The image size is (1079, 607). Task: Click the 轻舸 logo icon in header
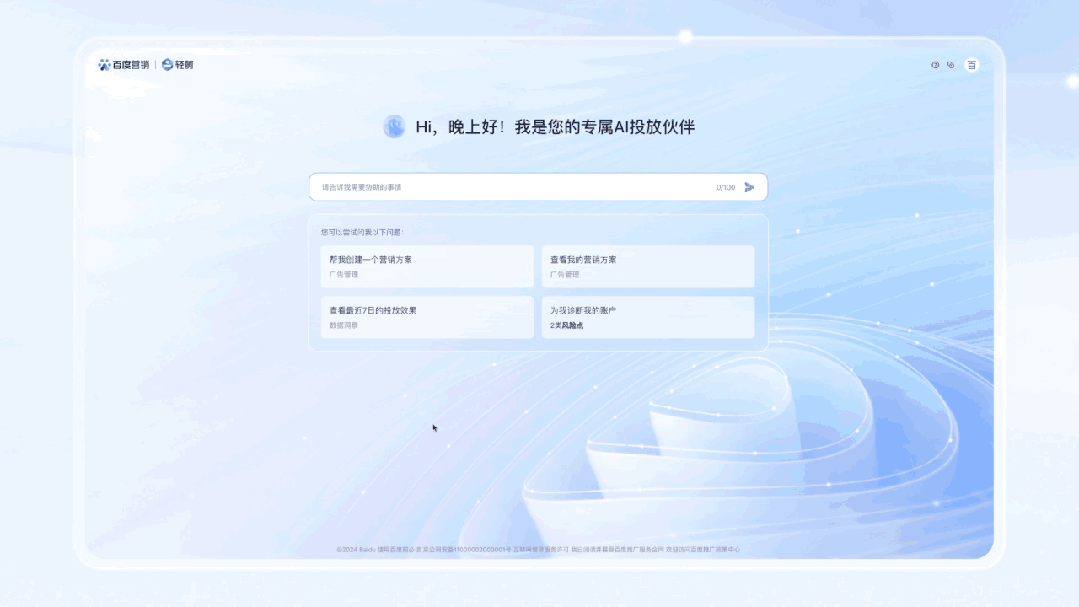point(169,64)
